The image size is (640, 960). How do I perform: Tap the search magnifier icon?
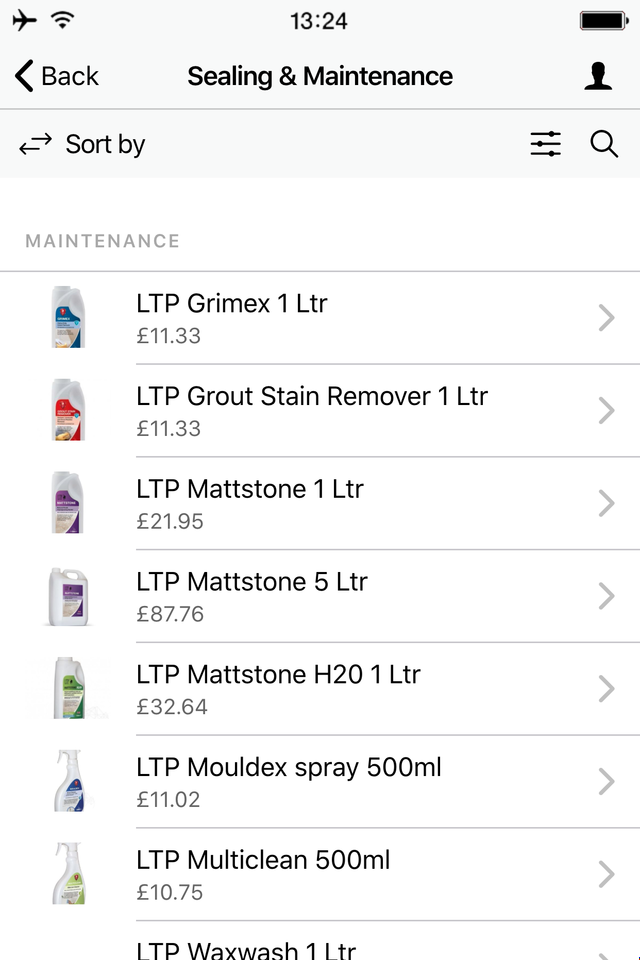pyautogui.click(x=604, y=144)
